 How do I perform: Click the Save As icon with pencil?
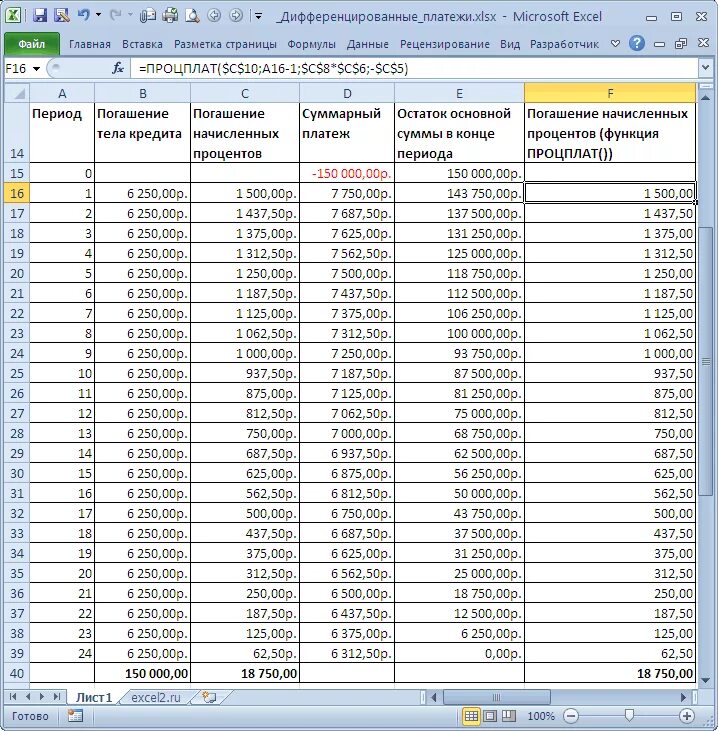(62, 15)
